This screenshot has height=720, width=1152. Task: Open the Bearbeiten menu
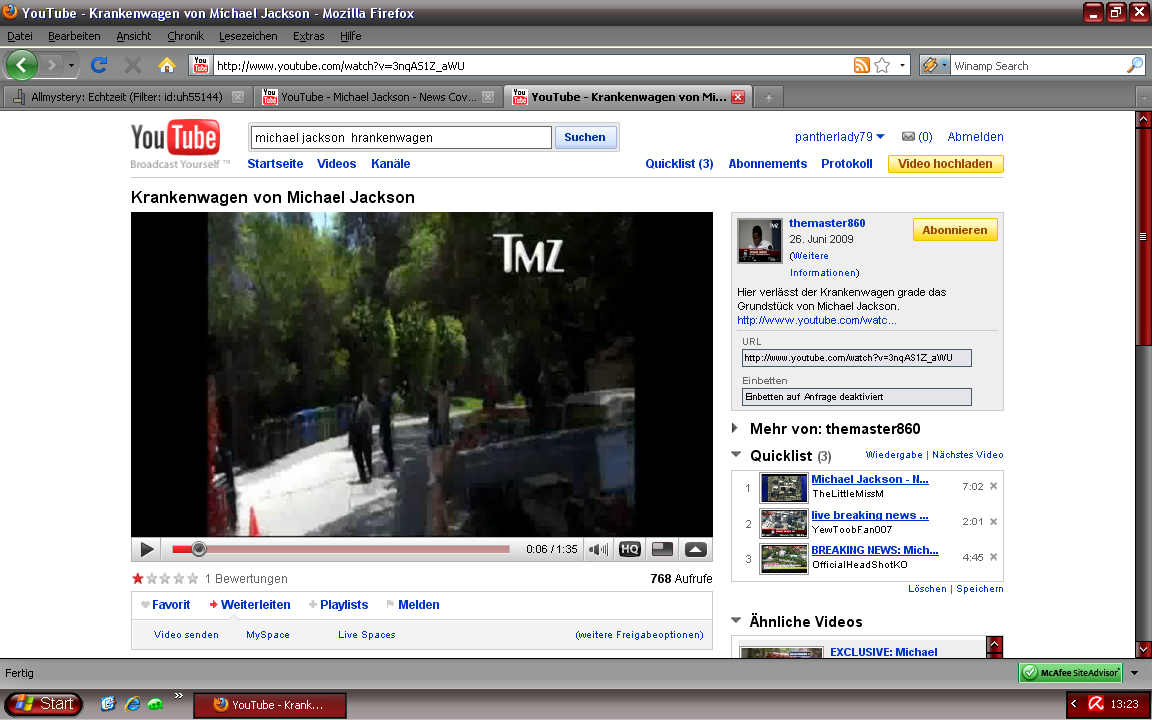click(74, 36)
